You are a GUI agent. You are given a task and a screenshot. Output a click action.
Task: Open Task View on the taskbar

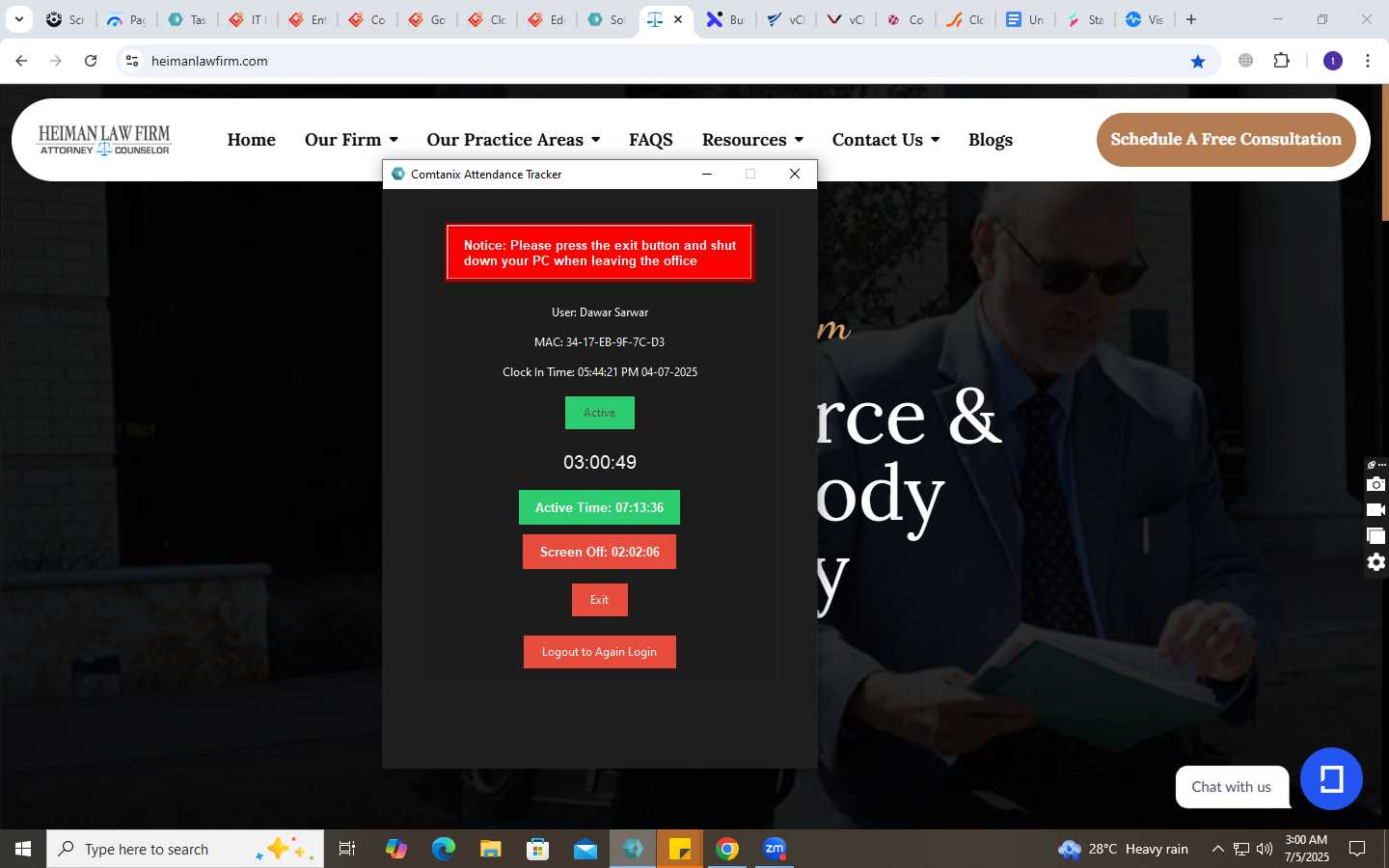pyautogui.click(x=347, y=849)
